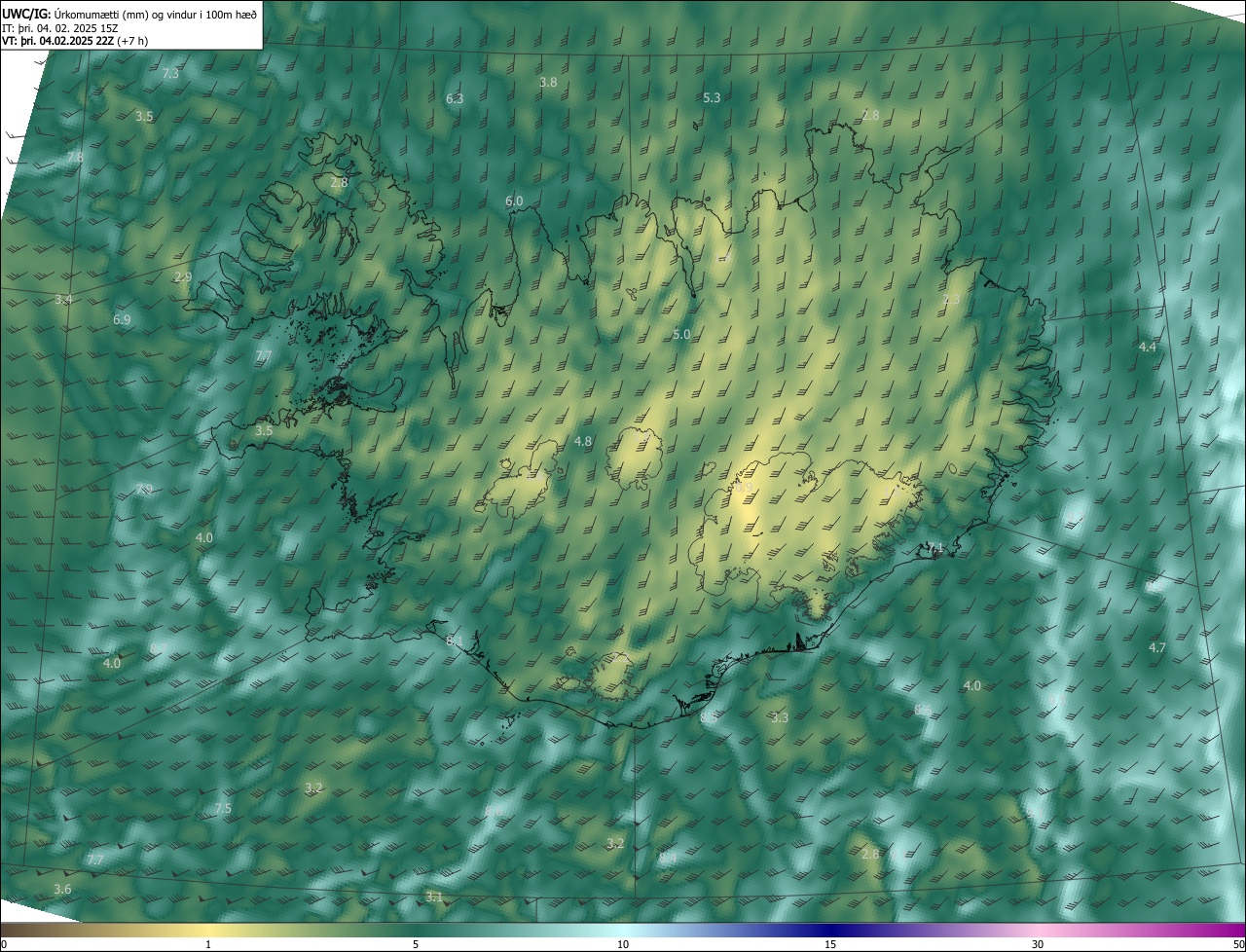This screenshot has width=1246, height=952.
Task: Select the 3.3 value label
Action: [x=780, y=717]
